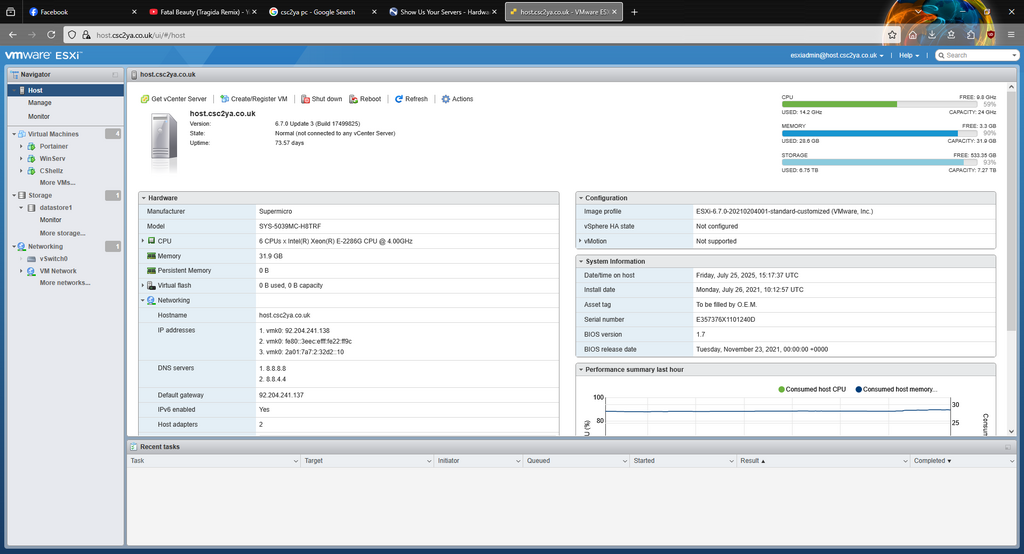Screen dimensions: 1024x554
Task: Open the Help dropdown menu
Action: pos(908,56)
